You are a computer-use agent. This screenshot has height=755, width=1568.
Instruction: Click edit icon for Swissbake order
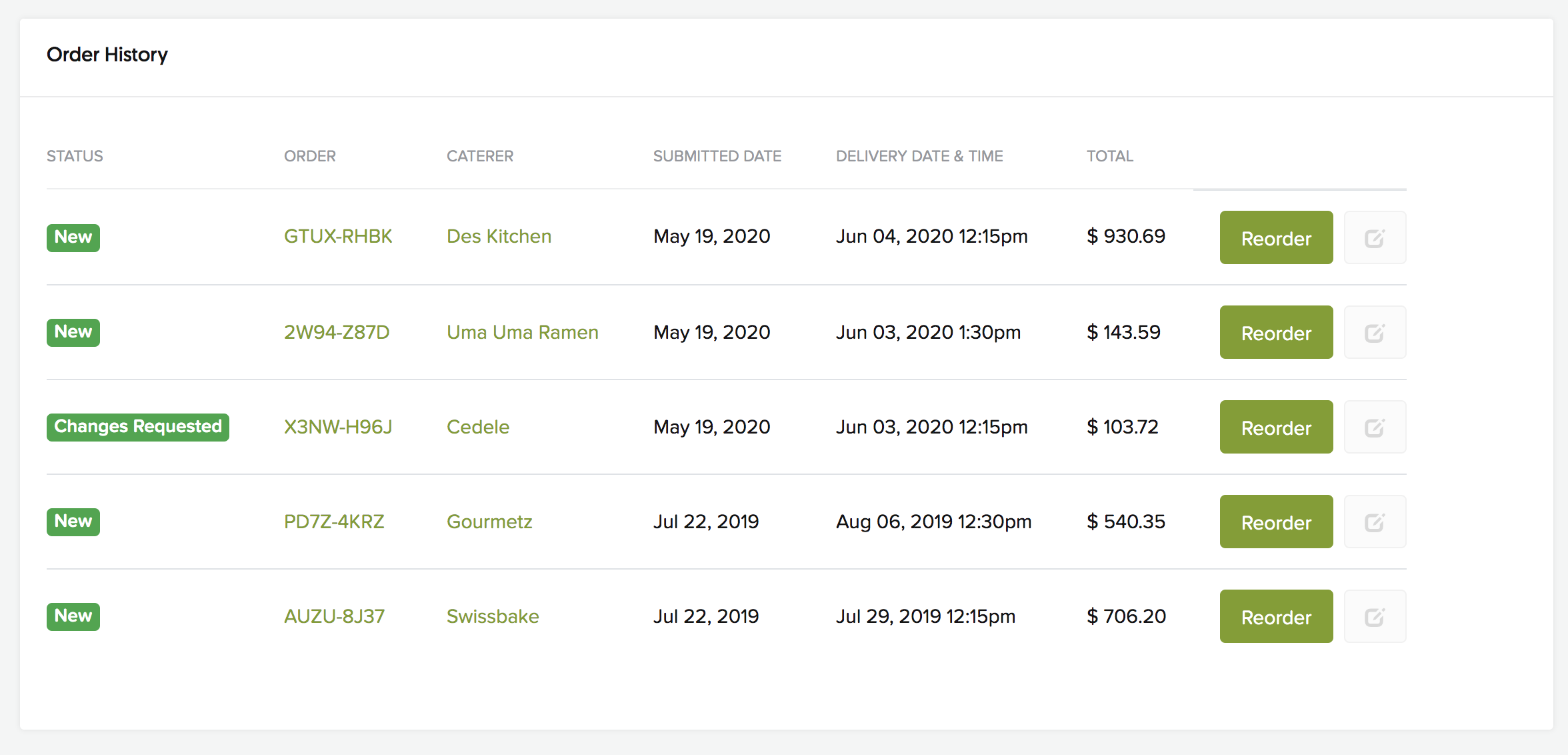tap(1375, 617)
